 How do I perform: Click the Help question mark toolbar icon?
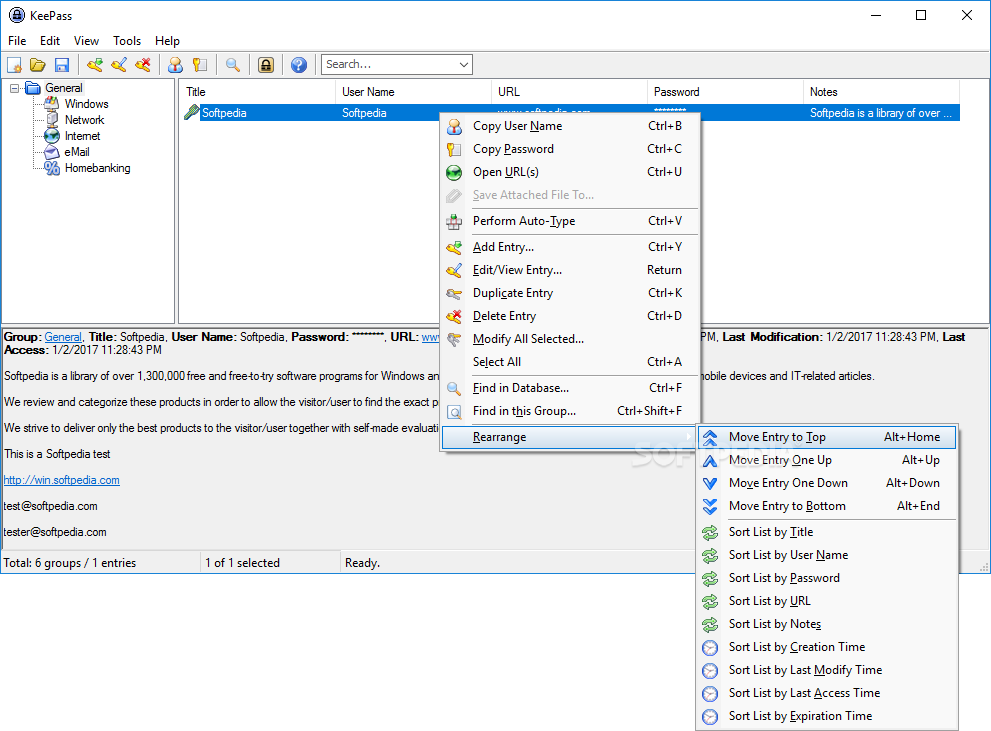pos(299,64)
